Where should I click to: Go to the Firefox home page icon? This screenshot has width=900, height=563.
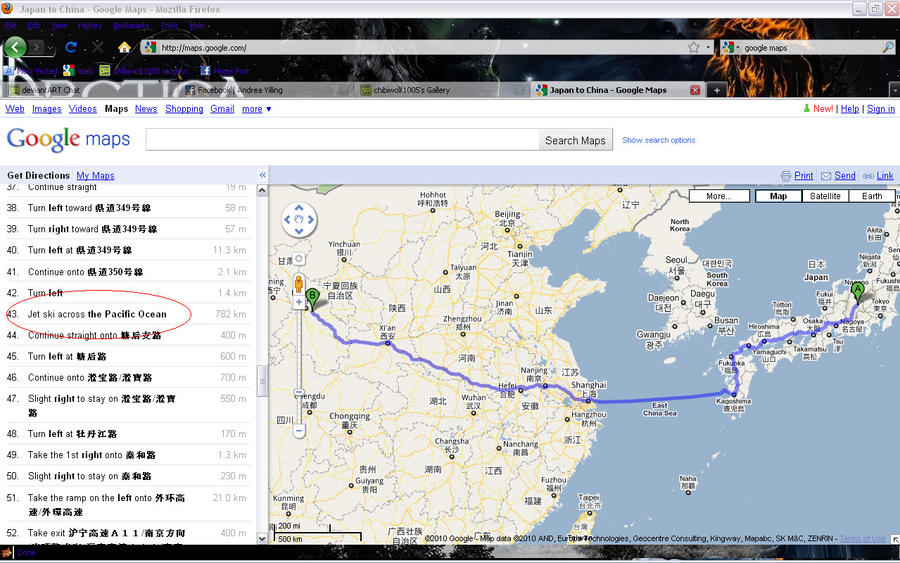tap(124, 47)
